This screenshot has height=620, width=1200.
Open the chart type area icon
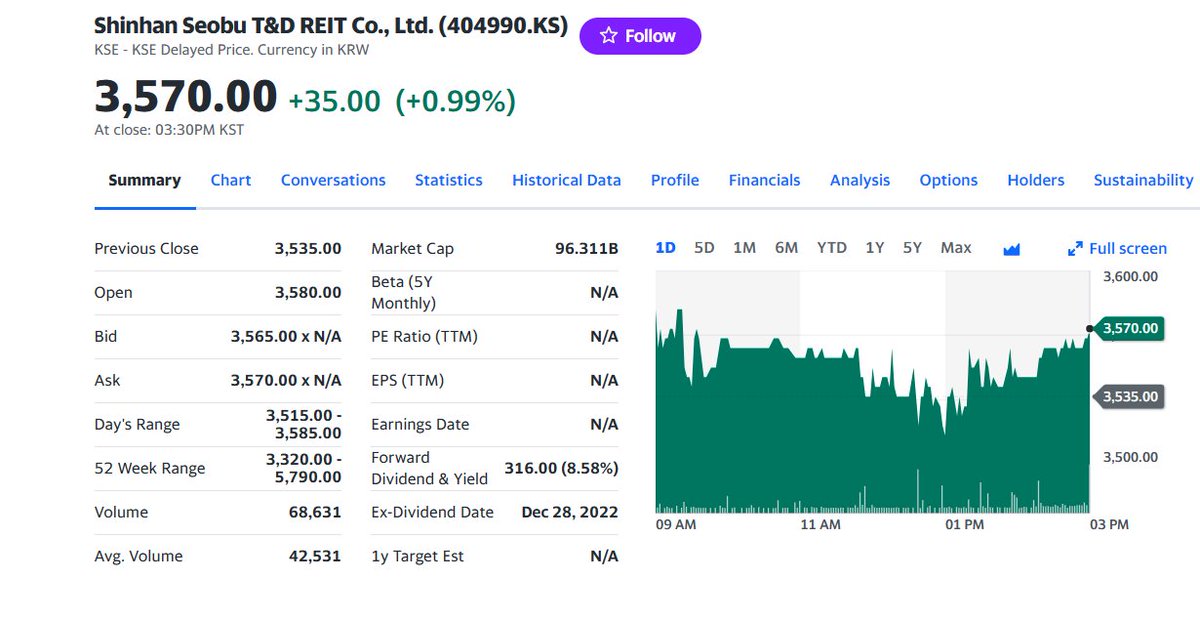click(x=1011, y=249)
